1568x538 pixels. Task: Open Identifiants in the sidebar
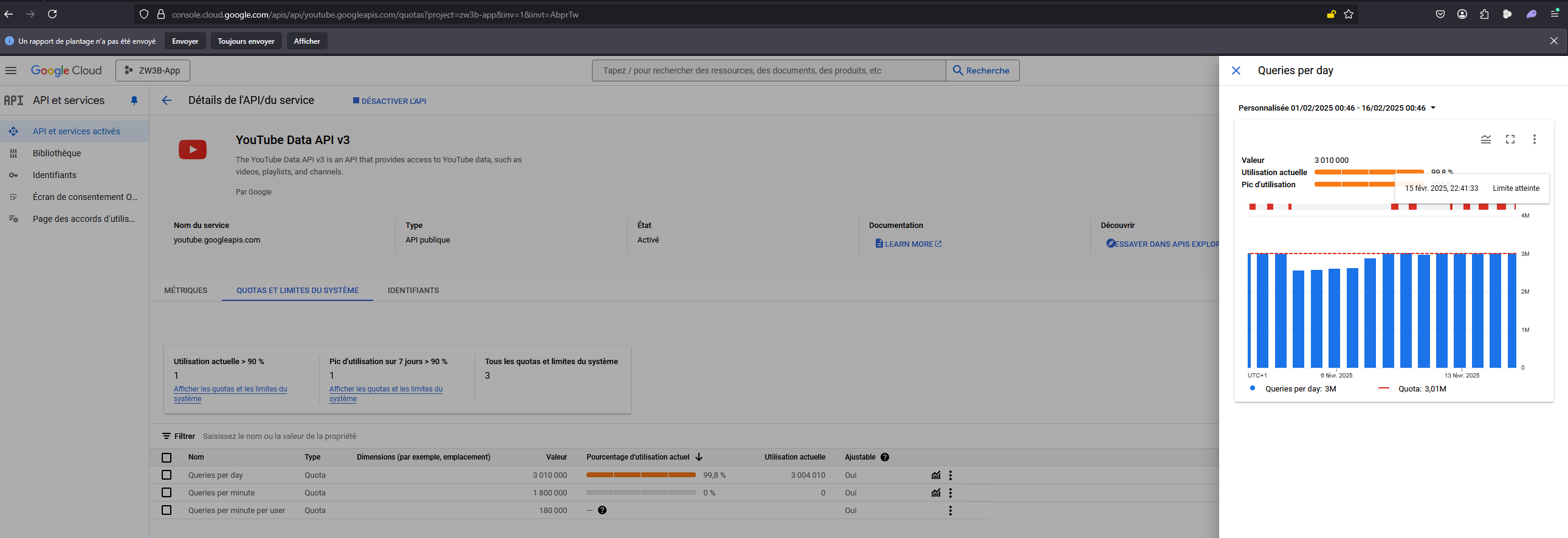(x=74, y=175)
